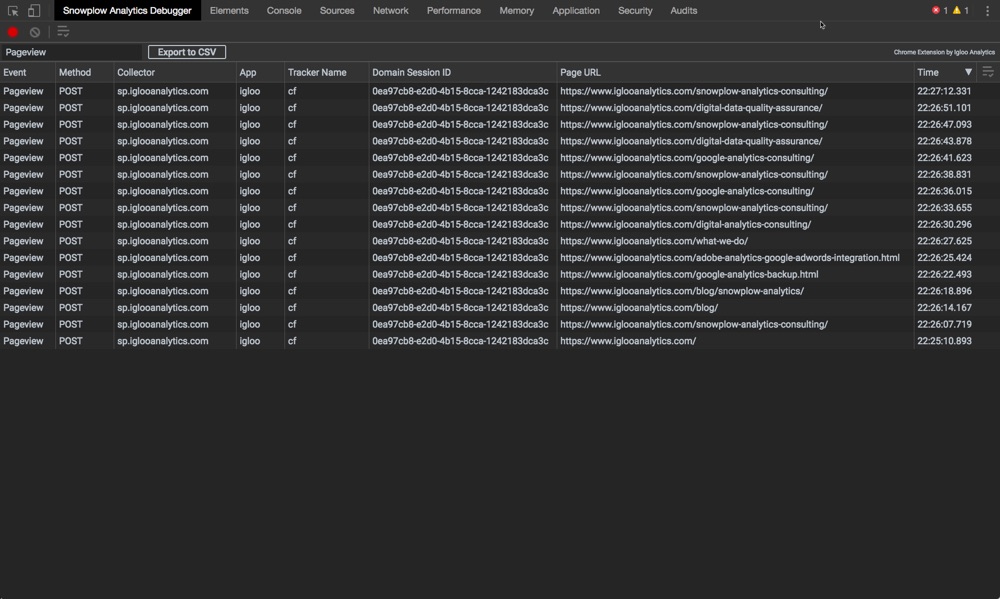1000x599 pixels.
Task: Click the 22:26:41.623 google-analytics-consulting URL
Action: coord(687,158)
